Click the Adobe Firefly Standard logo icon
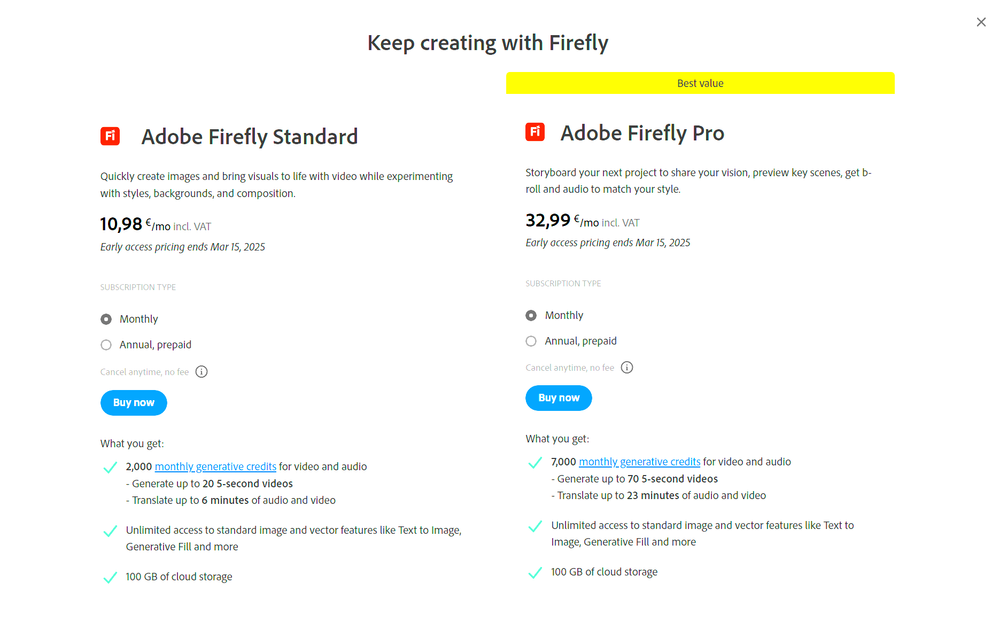 tap(110, 137)
